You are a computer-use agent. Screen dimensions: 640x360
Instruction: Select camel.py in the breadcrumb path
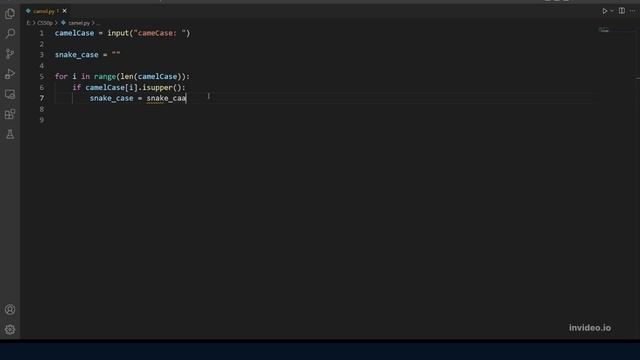coord(79,23)
